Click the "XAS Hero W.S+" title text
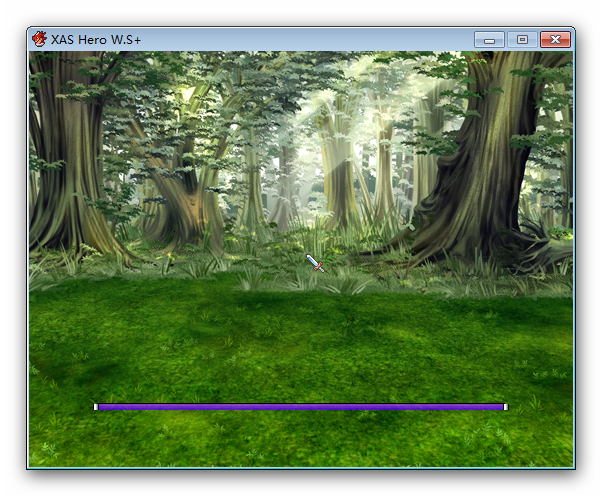The height and width of the screenshot is (496, 602). coord(96,40)
